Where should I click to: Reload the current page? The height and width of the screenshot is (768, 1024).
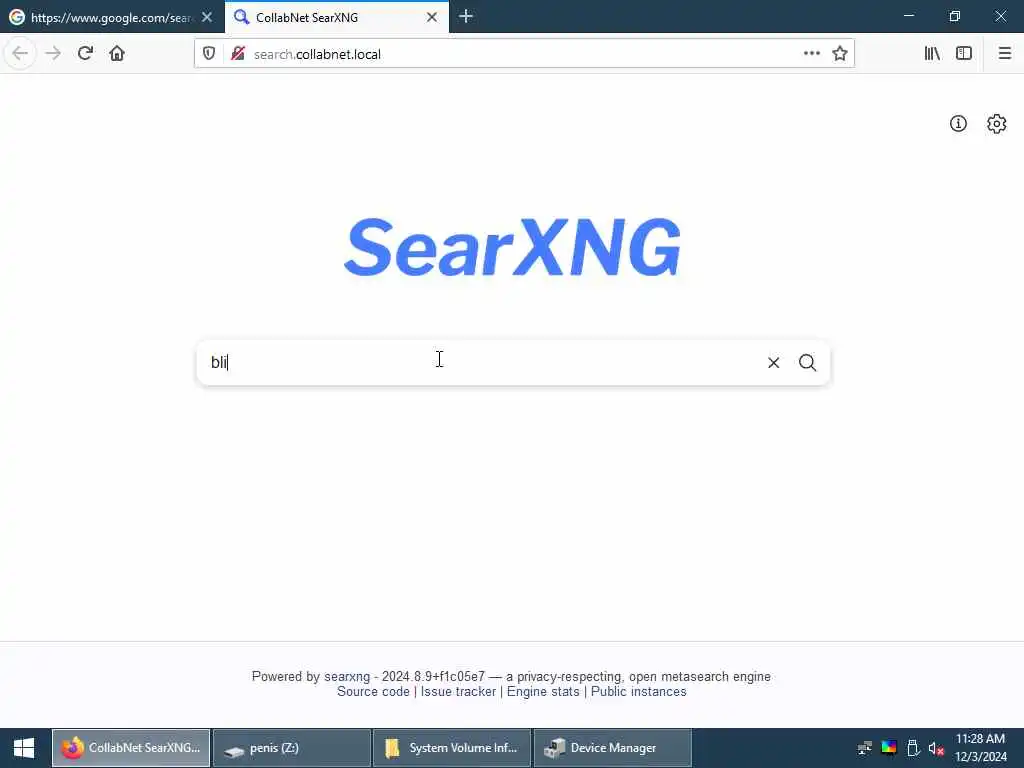click(85, 54)
